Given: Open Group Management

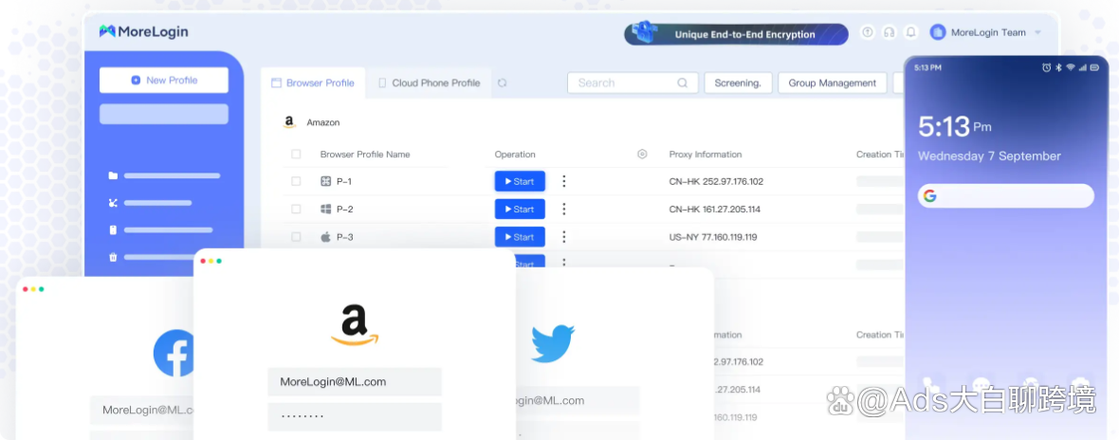Looking at the screenshot, I should (832, 83).
